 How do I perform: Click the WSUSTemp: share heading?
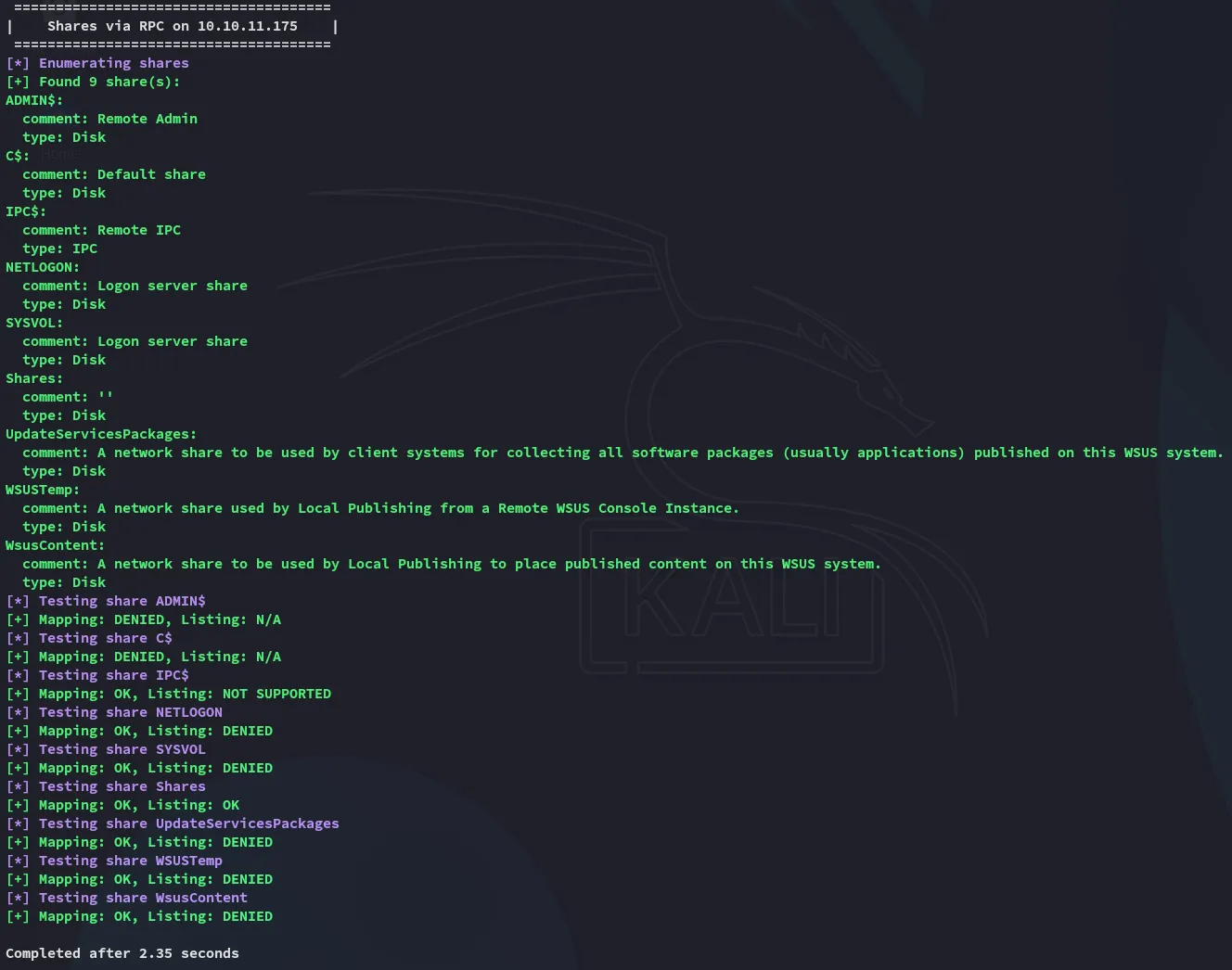point(43,490)
